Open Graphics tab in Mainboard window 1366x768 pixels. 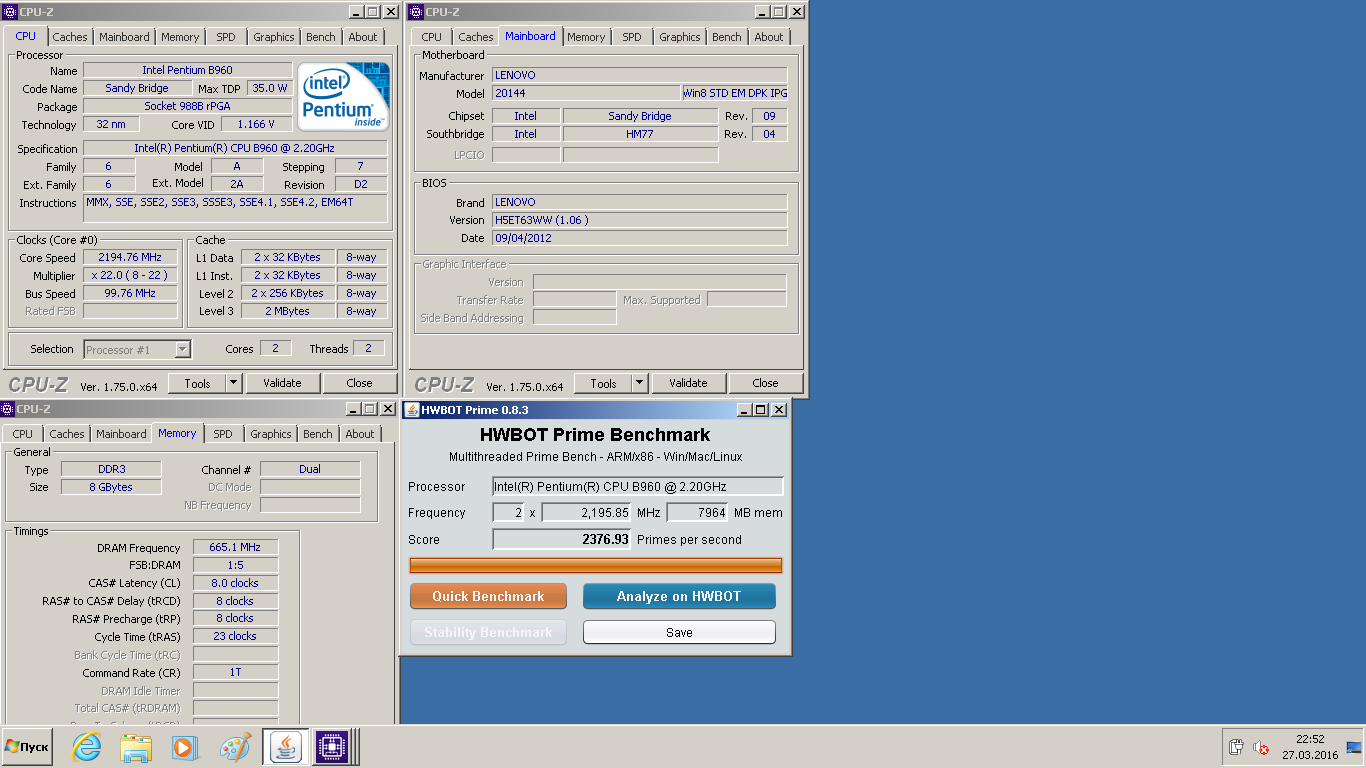click(680, 37)
